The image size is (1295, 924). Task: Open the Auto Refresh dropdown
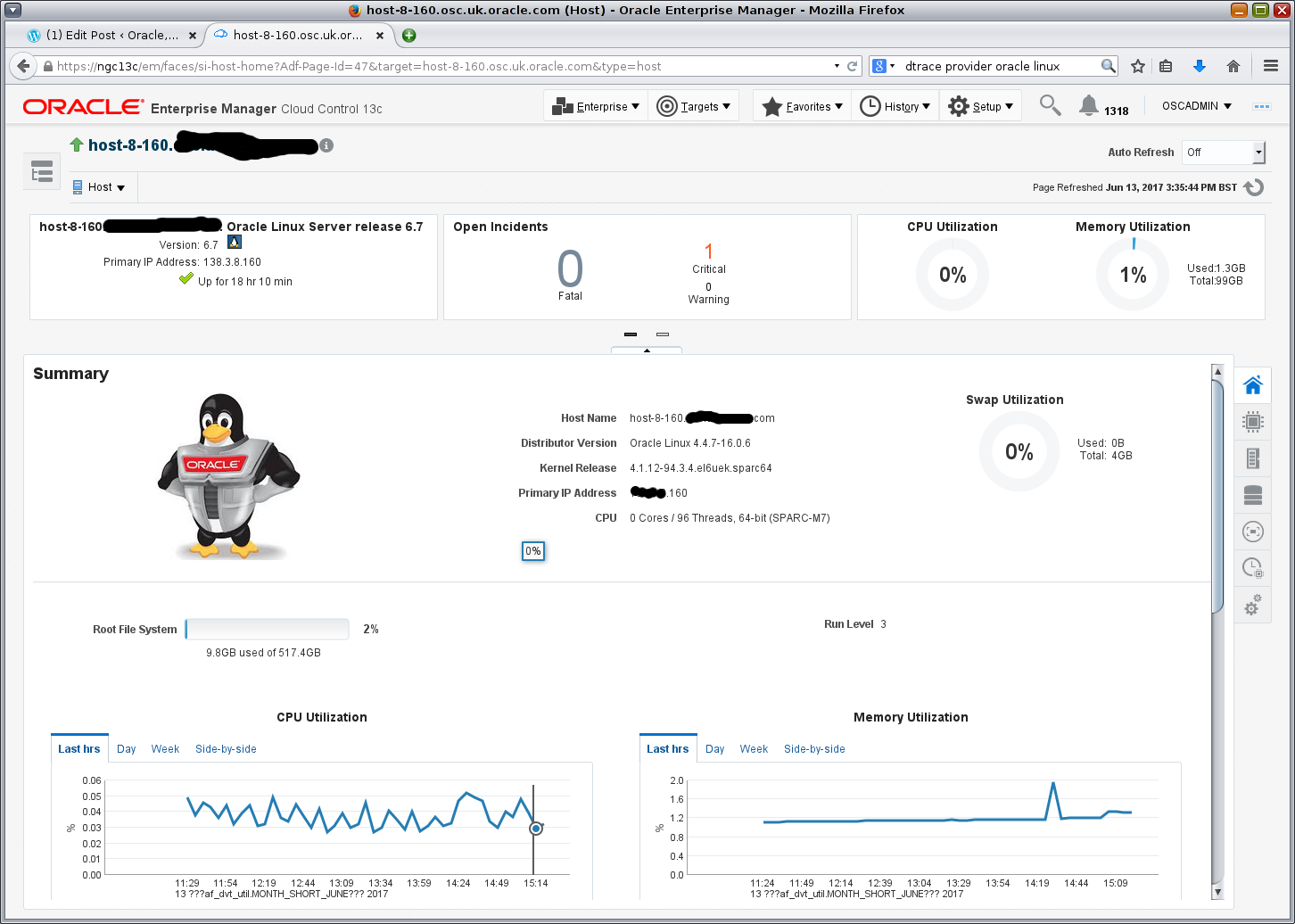(x=1223, y=153)
